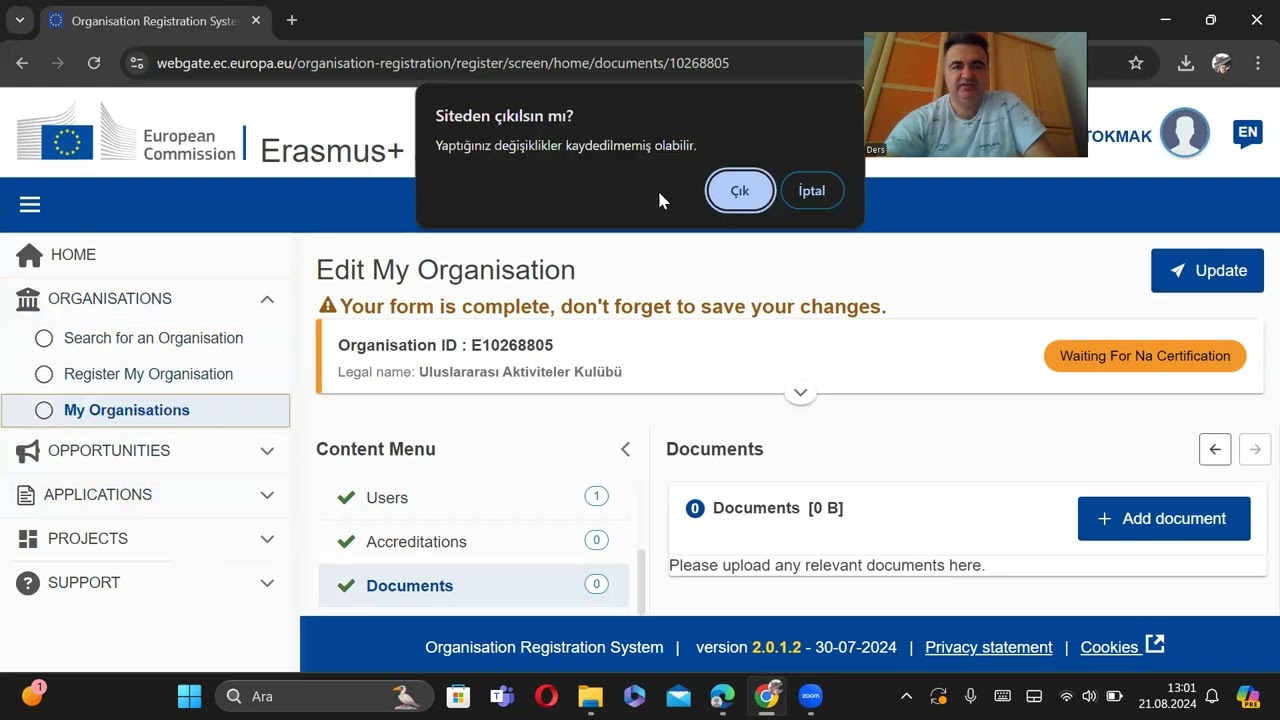The image size is (1280, 720).
Task: Select the Organisation Registration System tab
Action: (x=156, y=21)
